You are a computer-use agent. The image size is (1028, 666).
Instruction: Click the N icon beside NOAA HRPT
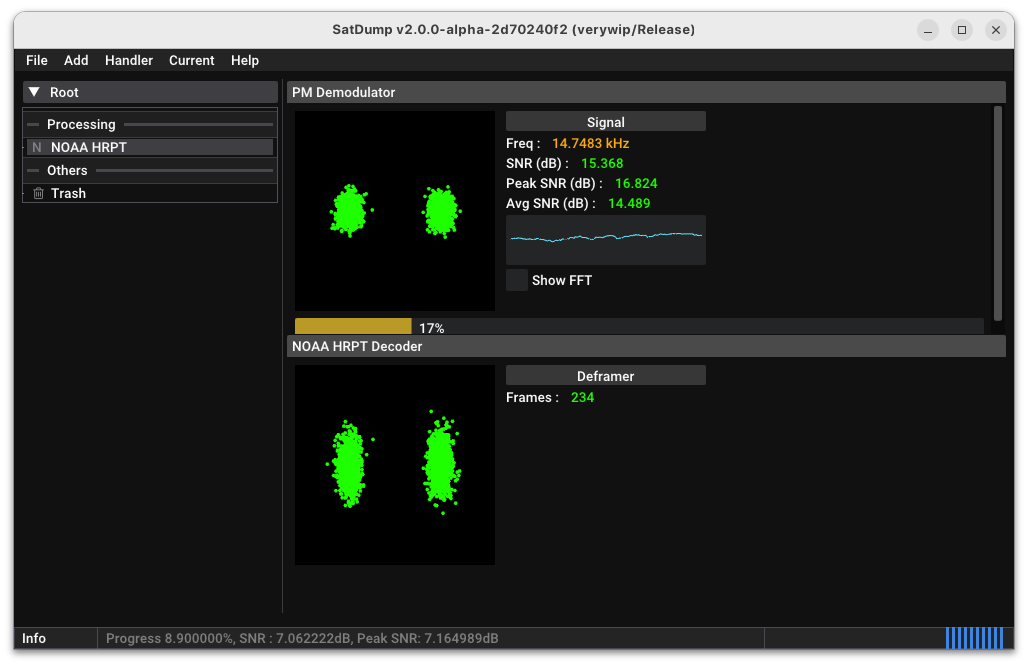click(37, 147)
